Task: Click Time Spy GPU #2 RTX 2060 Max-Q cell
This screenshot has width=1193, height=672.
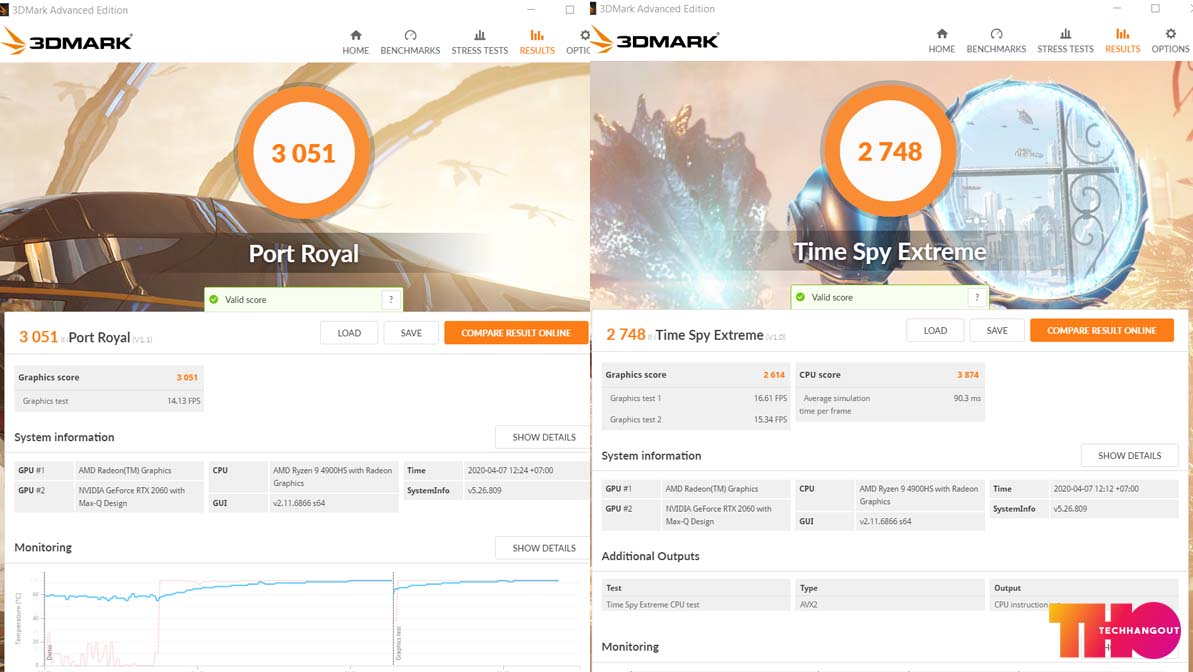Action: click(726, 515)
